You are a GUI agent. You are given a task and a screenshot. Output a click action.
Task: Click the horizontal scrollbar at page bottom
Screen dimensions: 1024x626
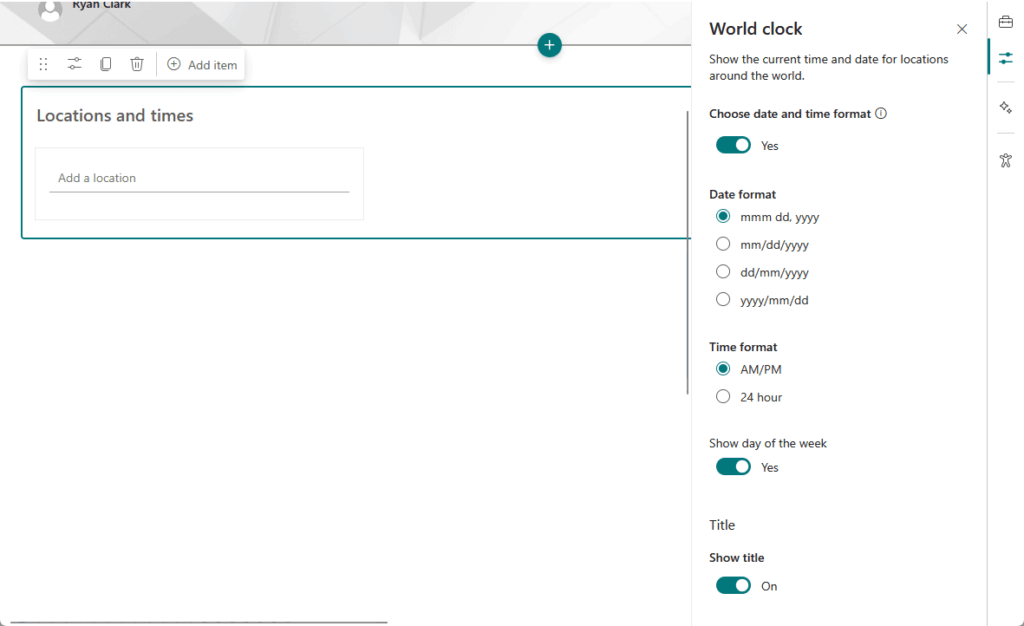click(x=199, y=623)
